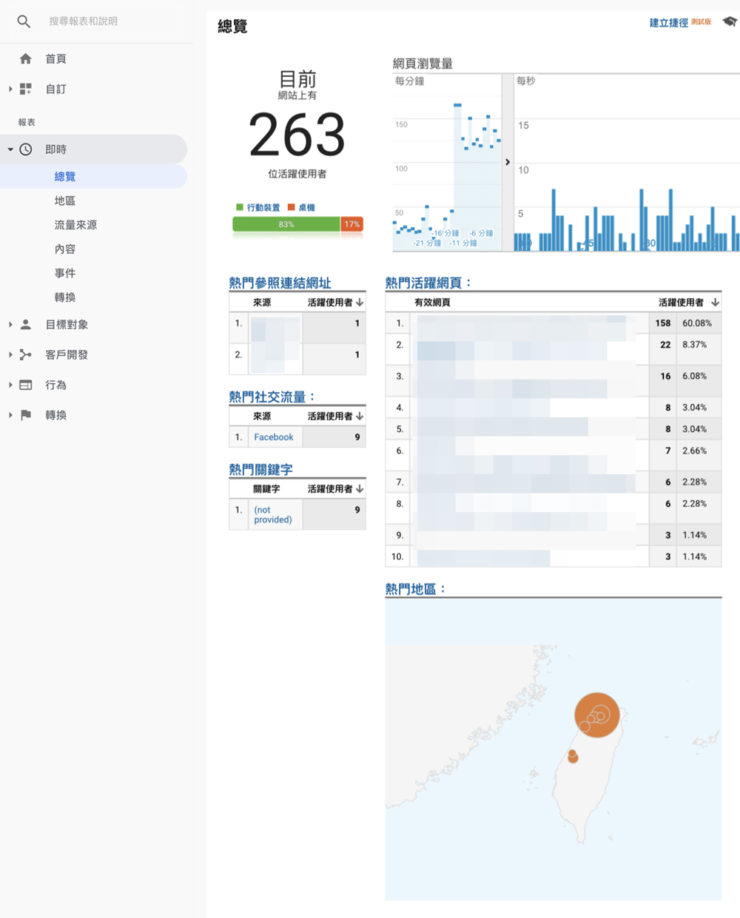
Task: Click the 即時 clock icon
Action: click(x=26, y=149)
